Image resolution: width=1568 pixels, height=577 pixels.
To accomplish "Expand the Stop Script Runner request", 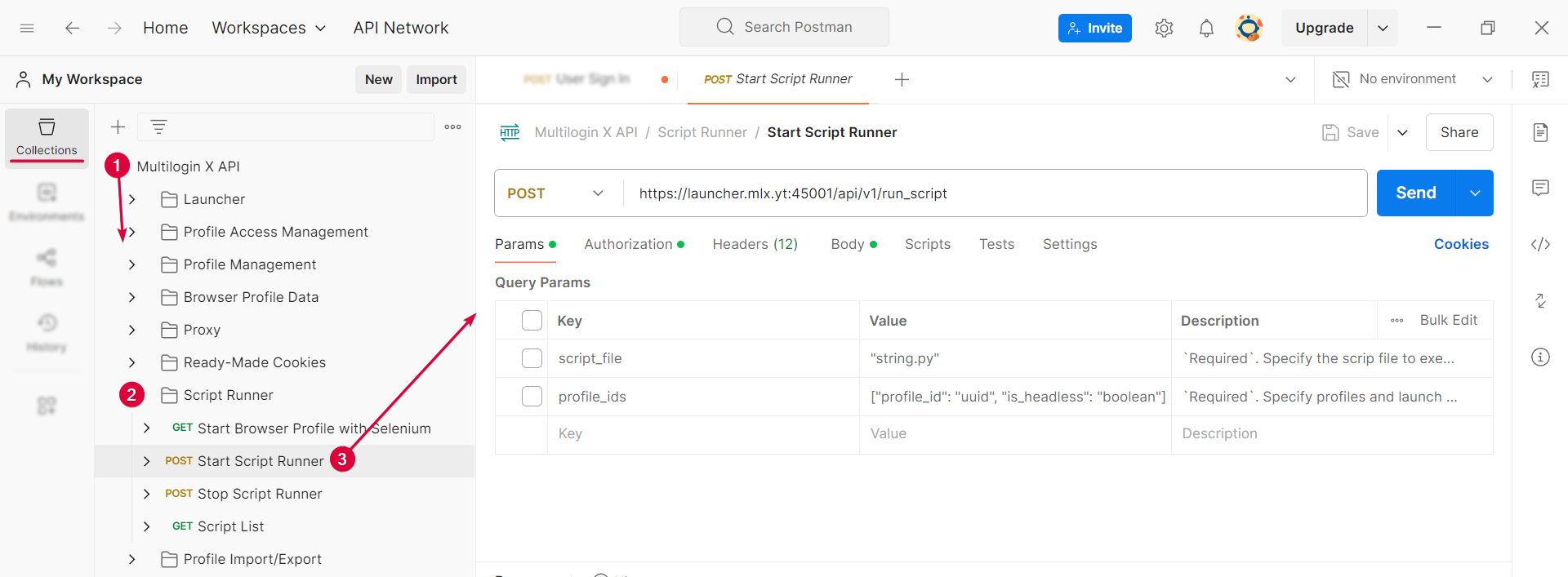I will (146, 494).
